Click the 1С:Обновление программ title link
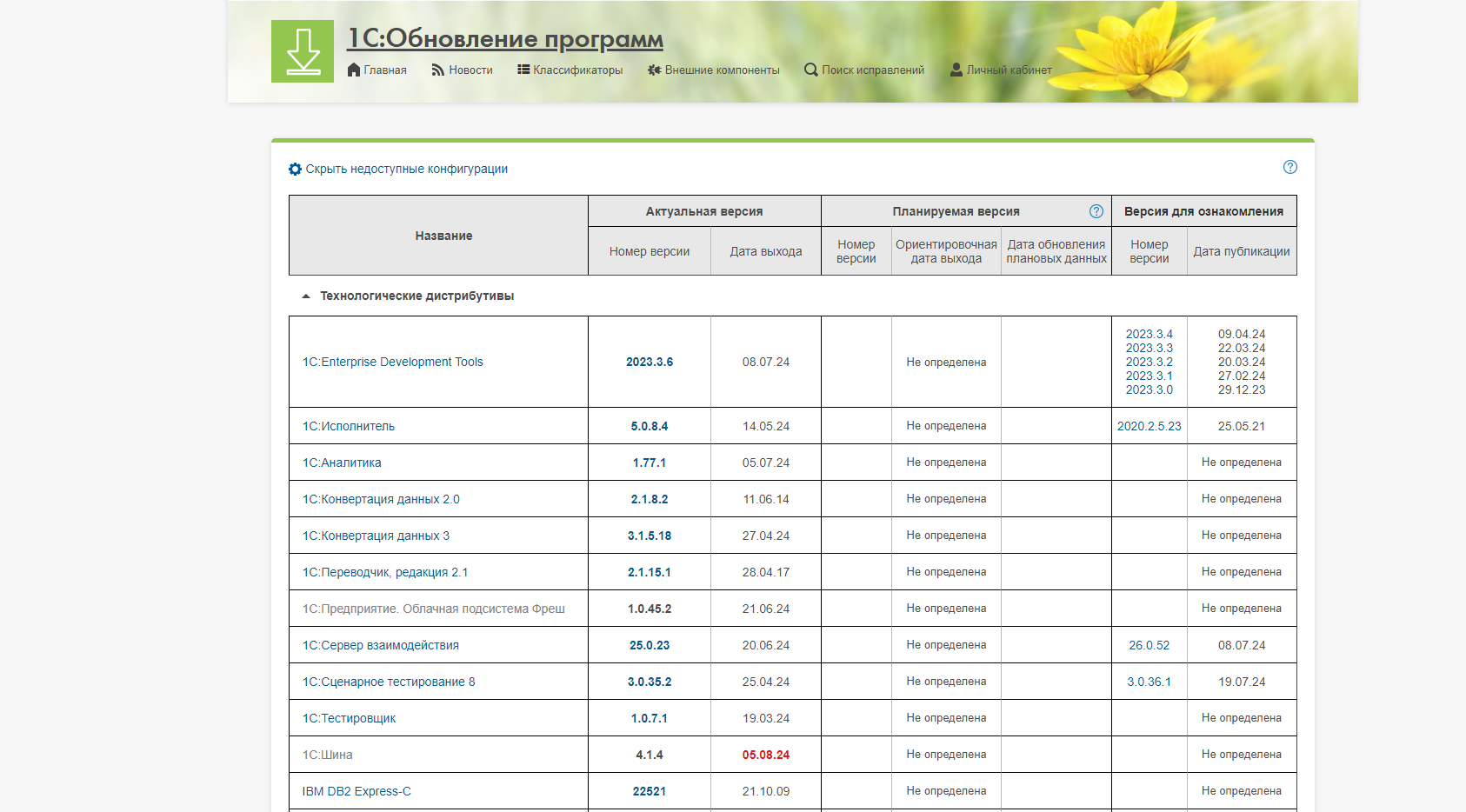 tap(505, 38)
